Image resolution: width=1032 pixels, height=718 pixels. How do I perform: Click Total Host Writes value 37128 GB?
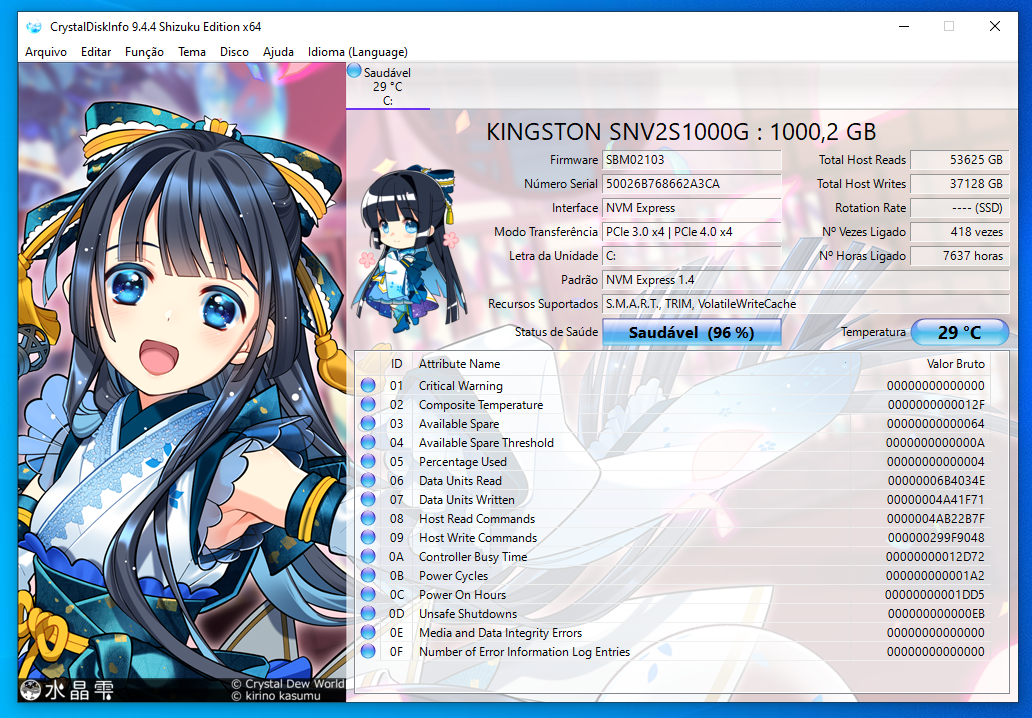click(x=960, y=184)
